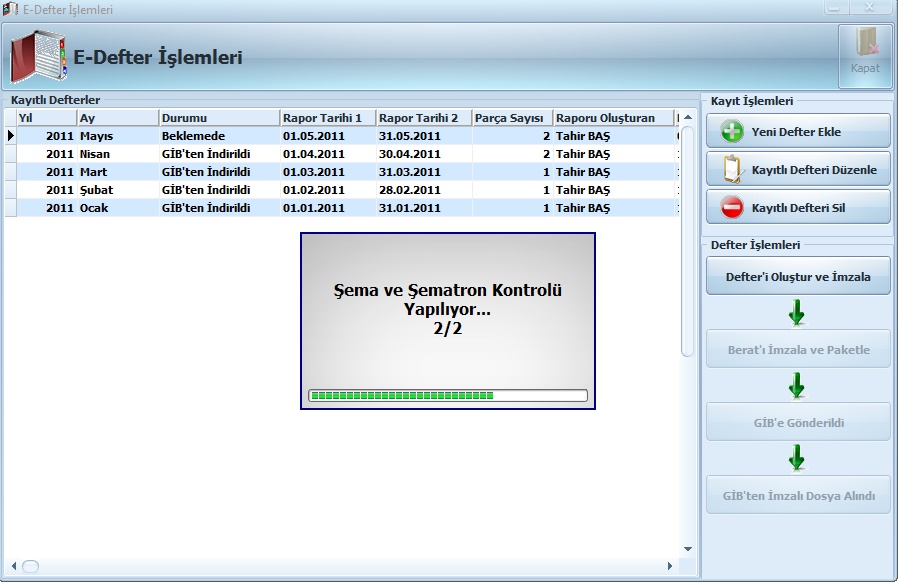Click the horizontal scroll right arrow
899x586 pixels.
[x=670, y=566]
